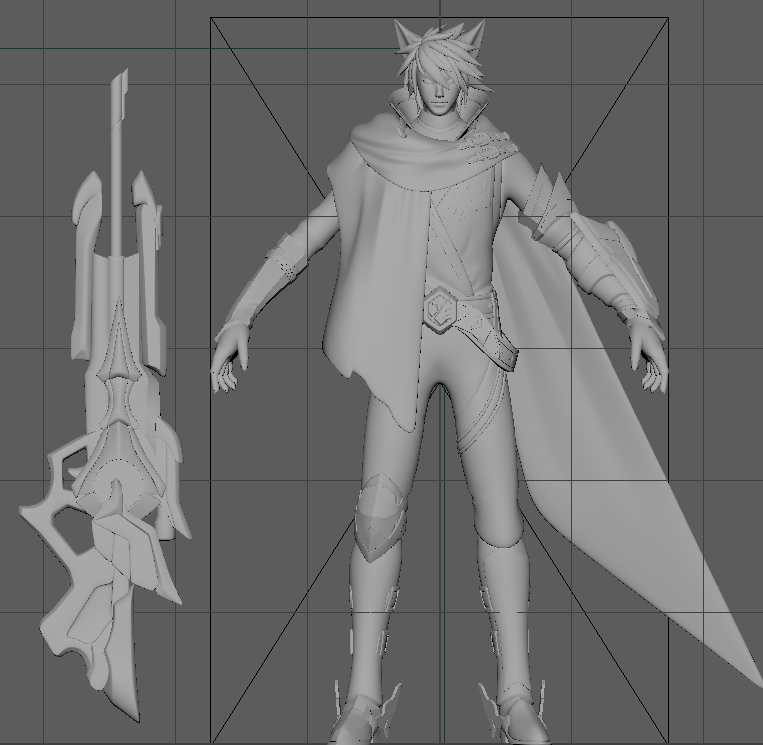Screen dimensions: 763x745
Task: Select the character's spiky-haired head
Action: tap(440, 68)
